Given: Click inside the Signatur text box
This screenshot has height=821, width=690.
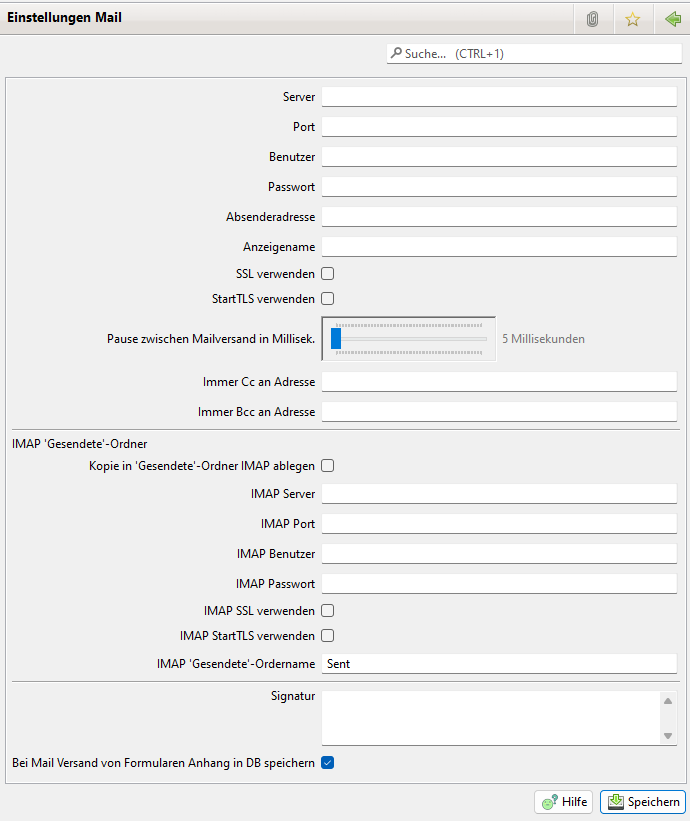Looking at the screenshot, I should tap(488, 717).
